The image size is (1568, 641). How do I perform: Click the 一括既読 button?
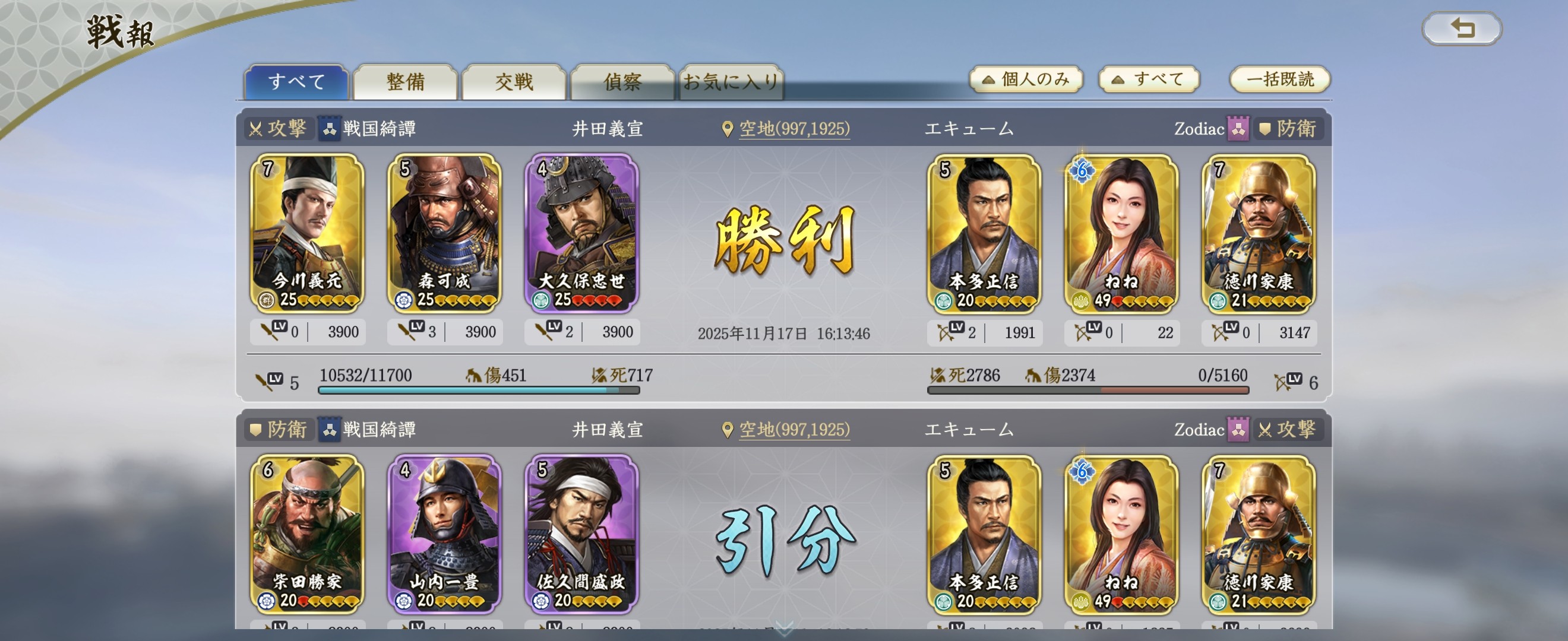pos(1279,80)
